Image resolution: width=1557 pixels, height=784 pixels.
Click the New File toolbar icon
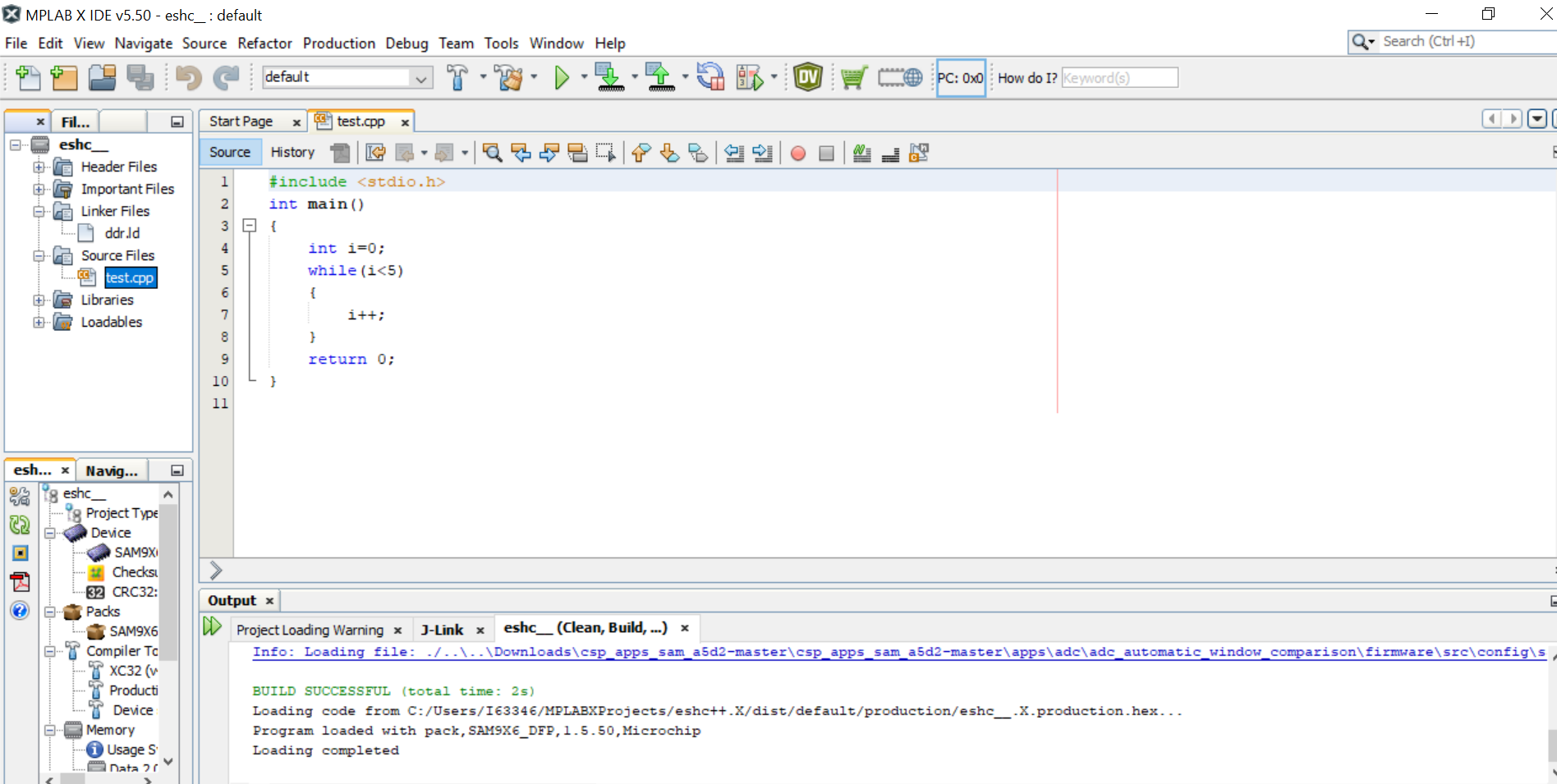coord(28,78)
